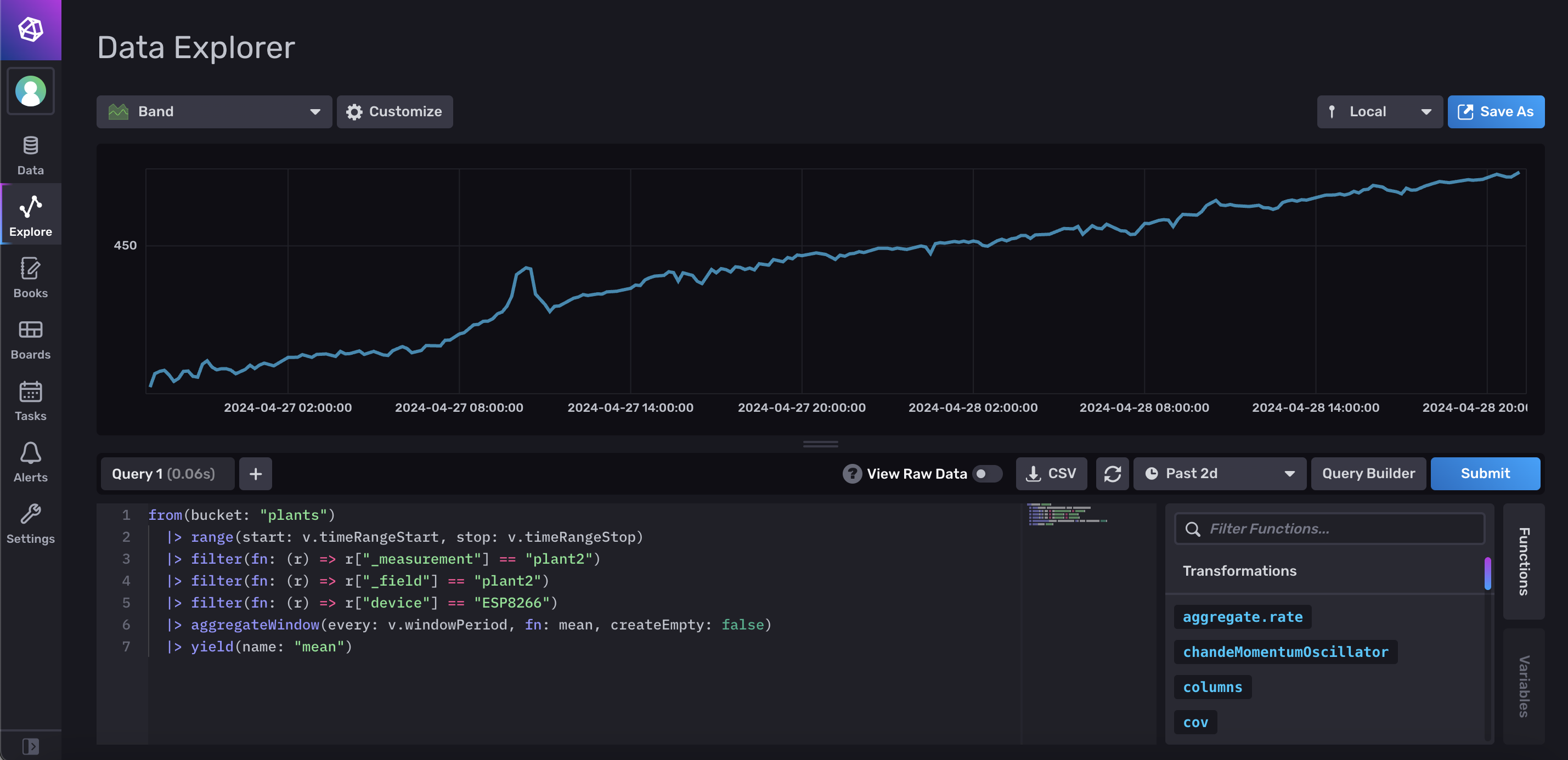Image resolution: width=1568 pixels, height=760 pixels.
Task: Open the Band visualization type dropdown
Action: 213,111
